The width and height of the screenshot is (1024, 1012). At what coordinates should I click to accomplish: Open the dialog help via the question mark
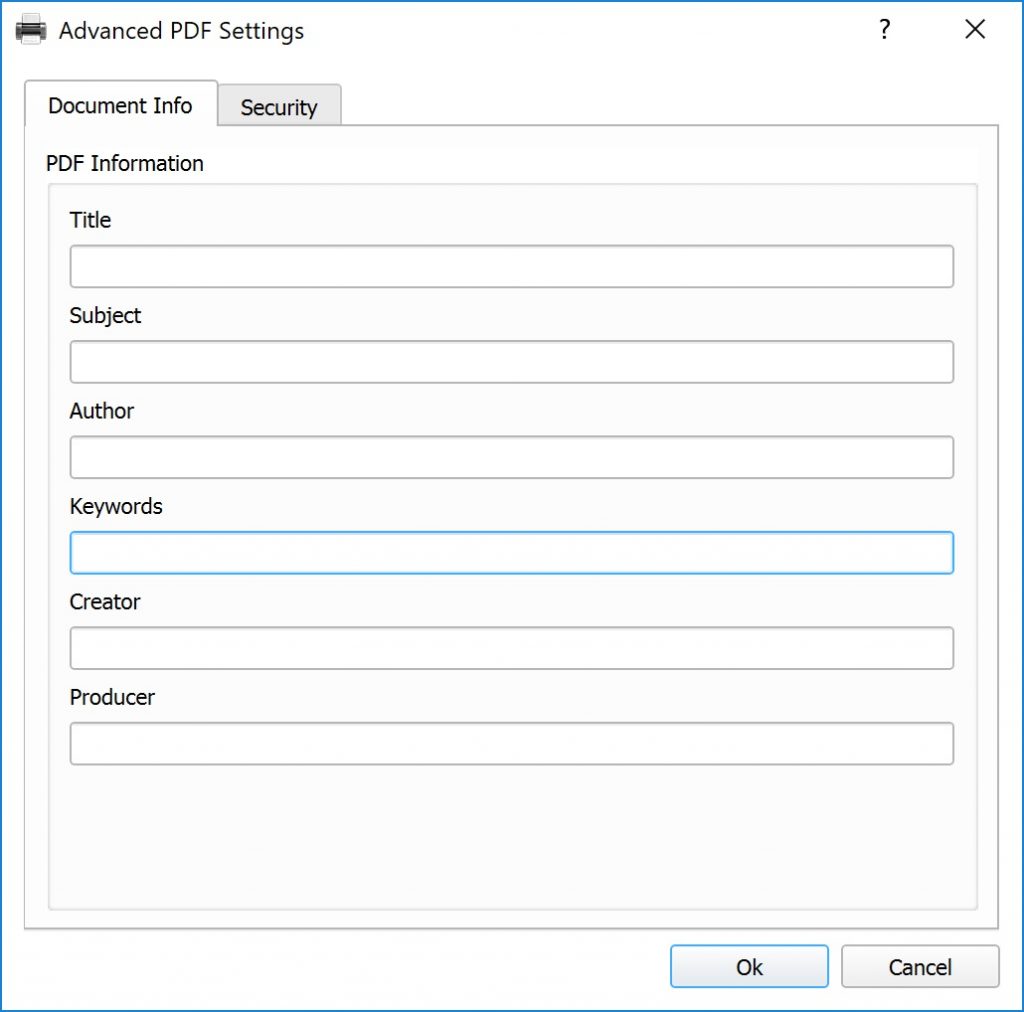[884, 30]
